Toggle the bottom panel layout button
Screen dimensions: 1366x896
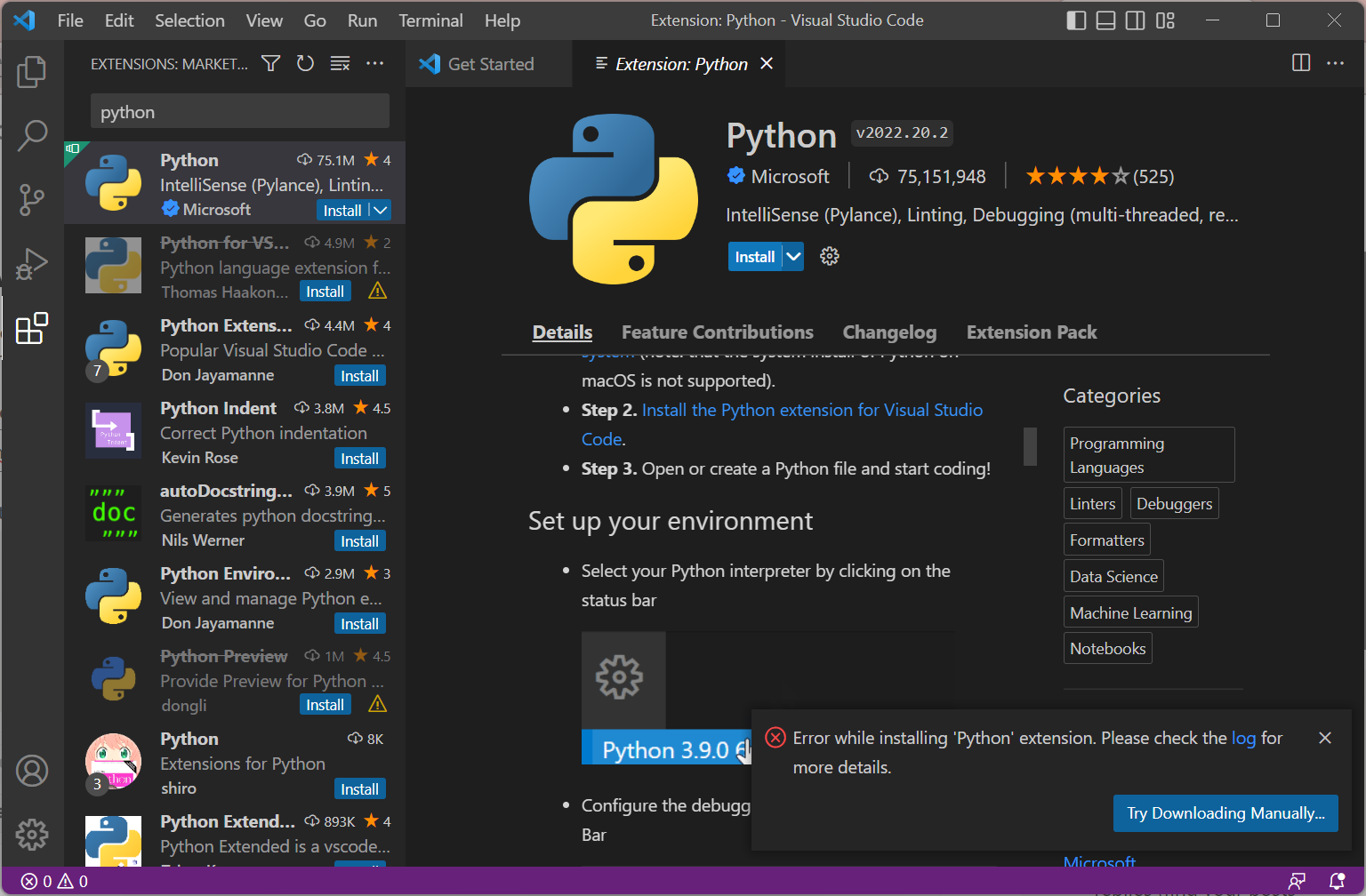point(1105,20)
